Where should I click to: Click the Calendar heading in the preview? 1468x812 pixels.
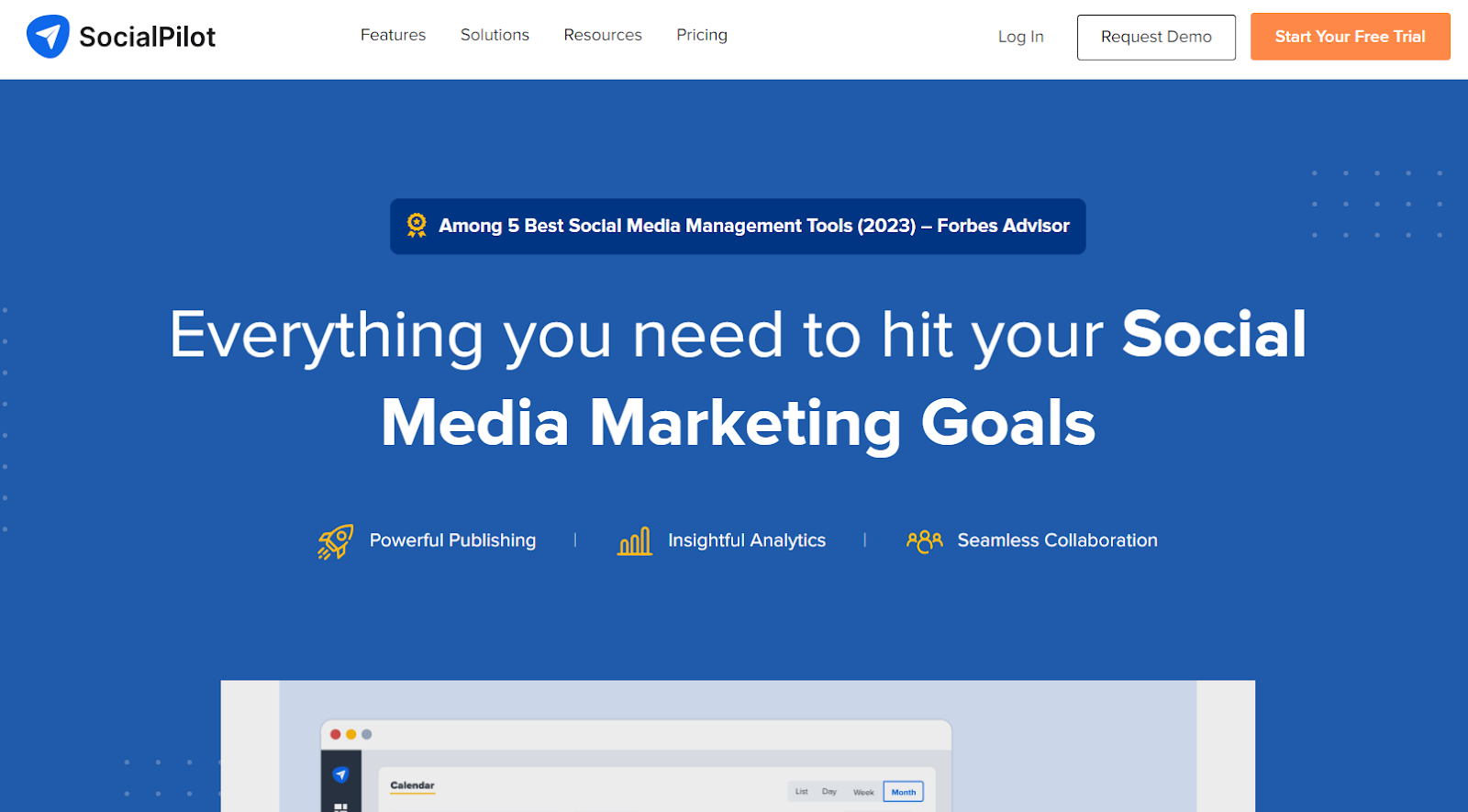pos(412,785)
